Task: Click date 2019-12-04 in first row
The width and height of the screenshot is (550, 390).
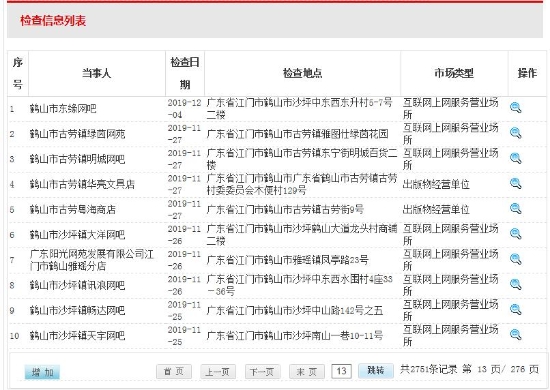Action: 185,109
